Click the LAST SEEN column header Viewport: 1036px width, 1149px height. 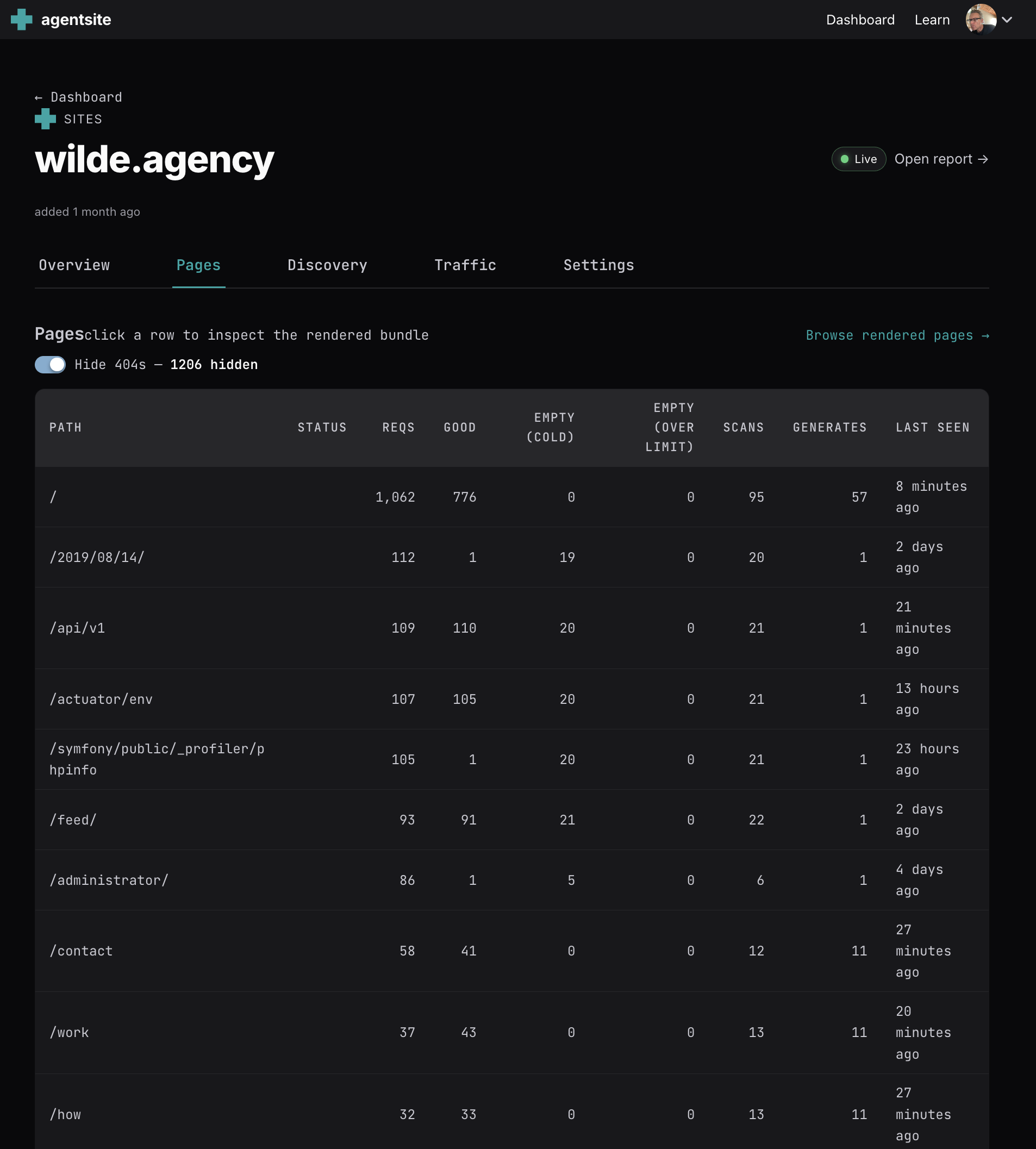pyautogui.click(x=932, y=427)
